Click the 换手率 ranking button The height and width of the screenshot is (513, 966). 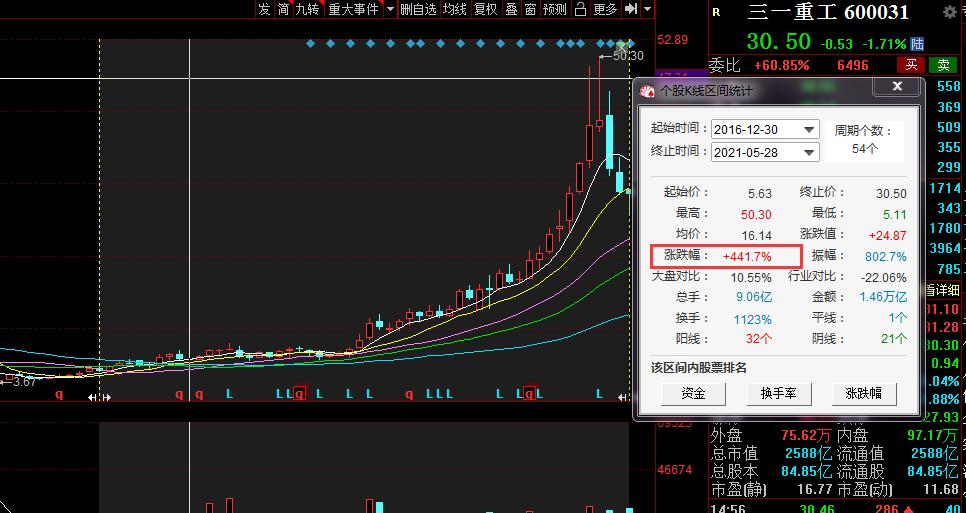tap(779, 393)
